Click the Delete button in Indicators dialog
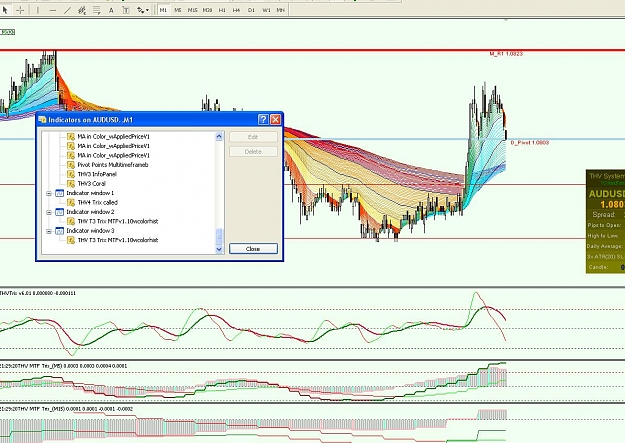 [x=253, y=152]
